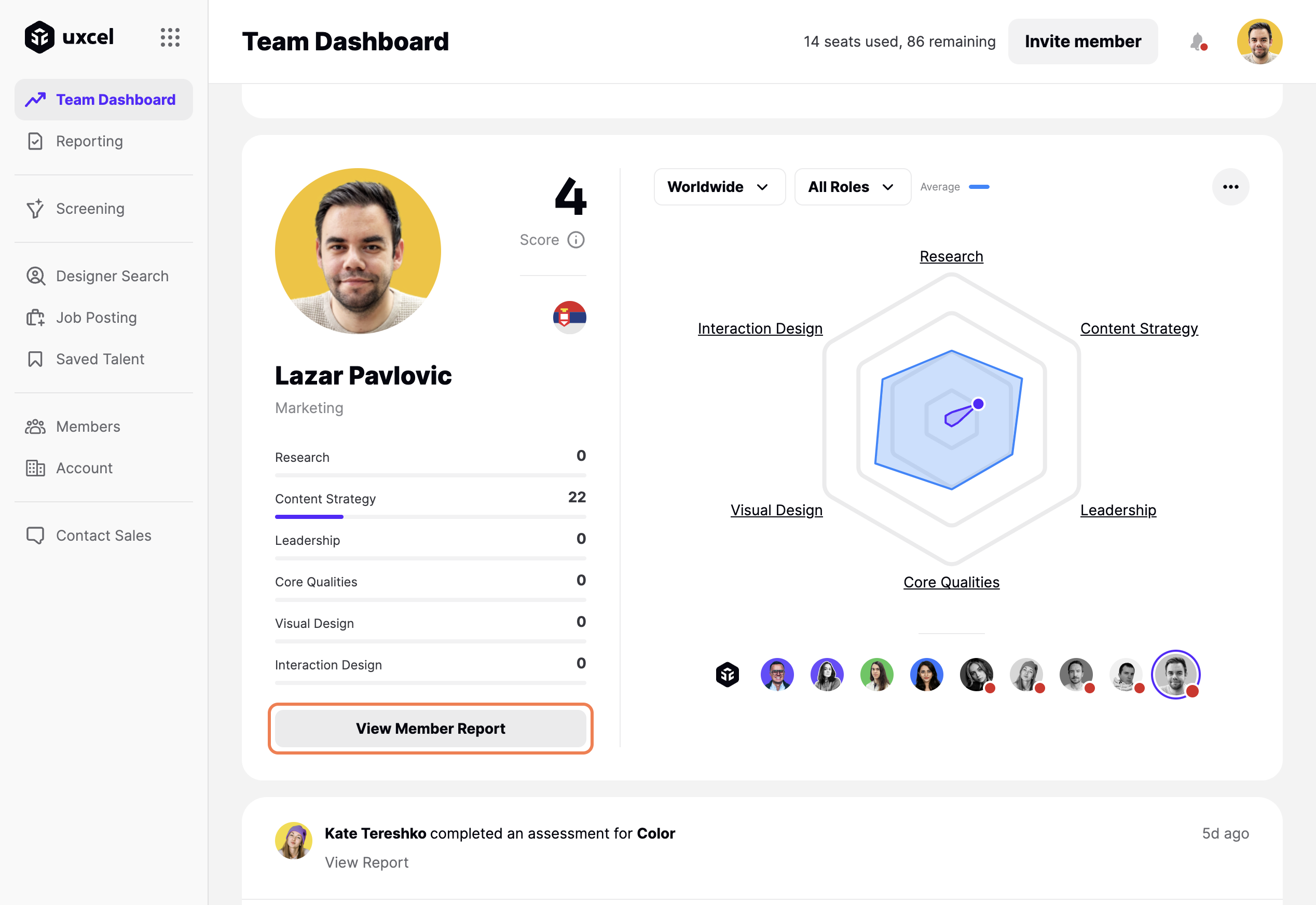Click the Invite member button
1316x905 pixels.
pyautogui.click(x=1082, y=42)
